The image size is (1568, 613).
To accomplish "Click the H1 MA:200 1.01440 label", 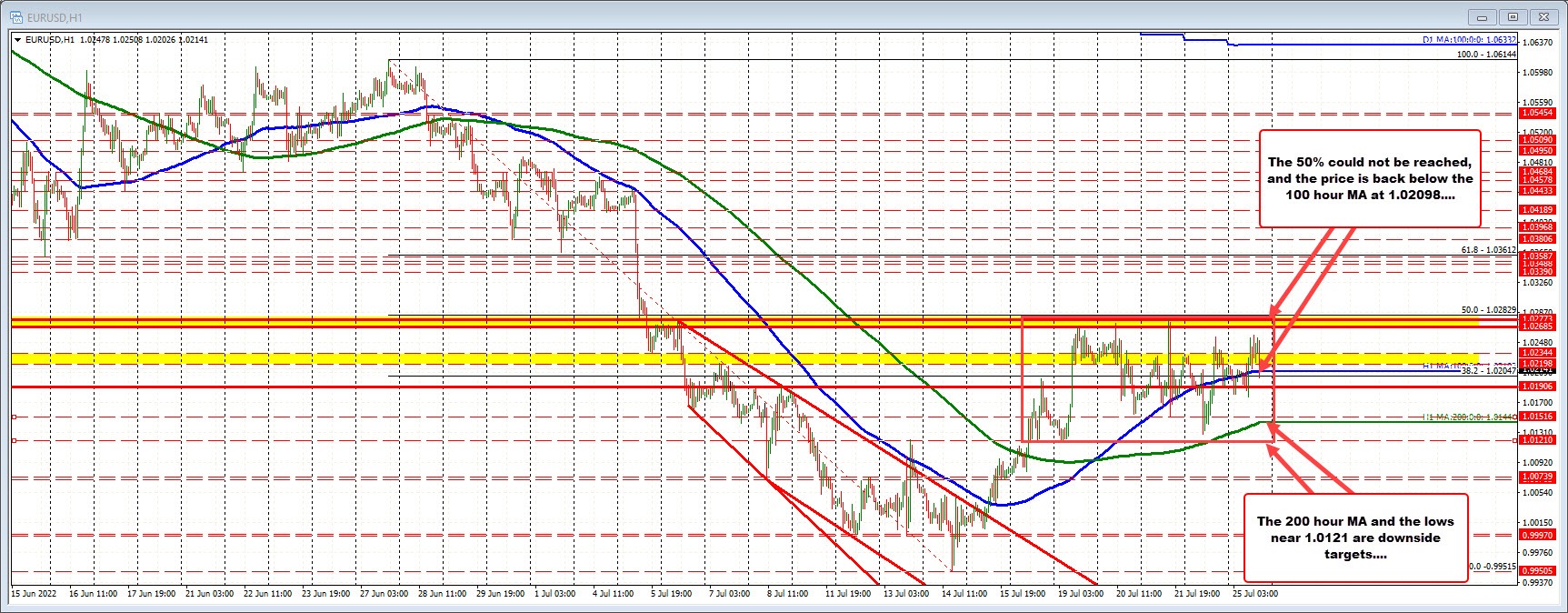I will coord(1469,417).
